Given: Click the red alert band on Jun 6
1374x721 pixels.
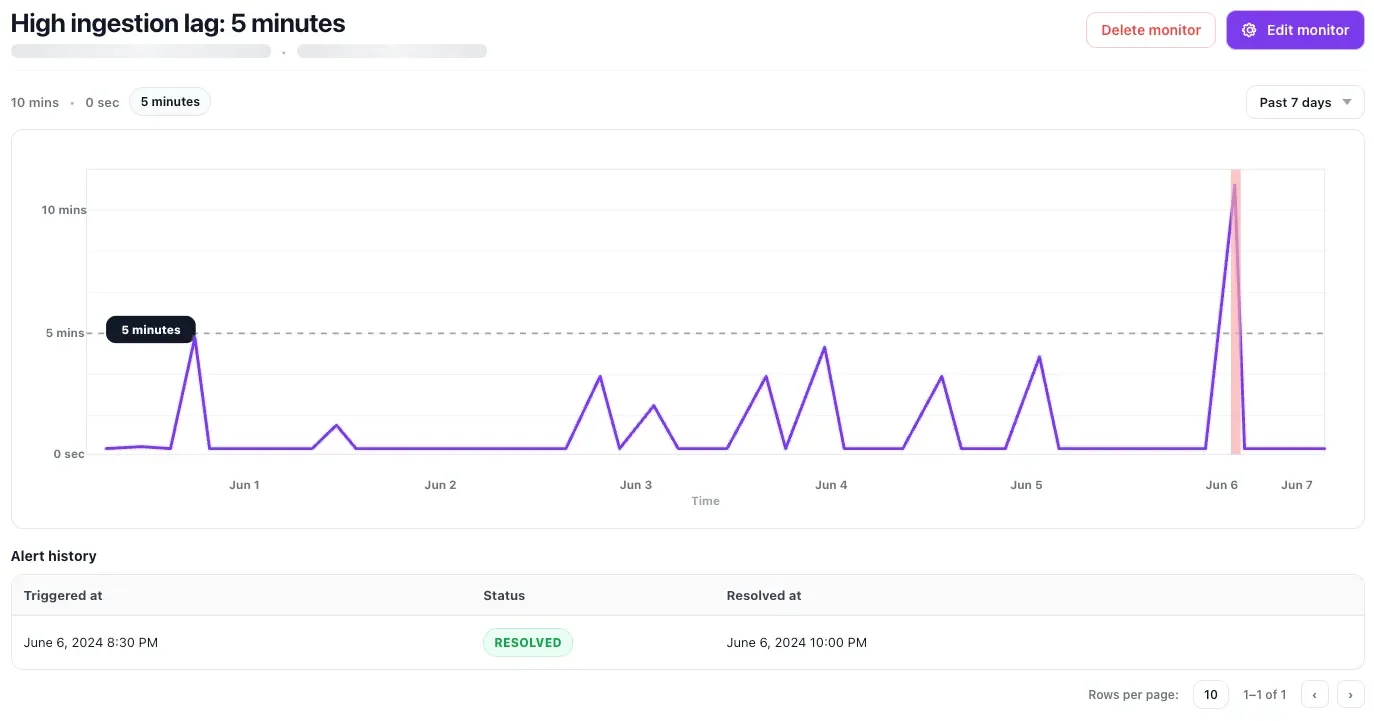Looking at the screenshot, I should pos(1236,300).
